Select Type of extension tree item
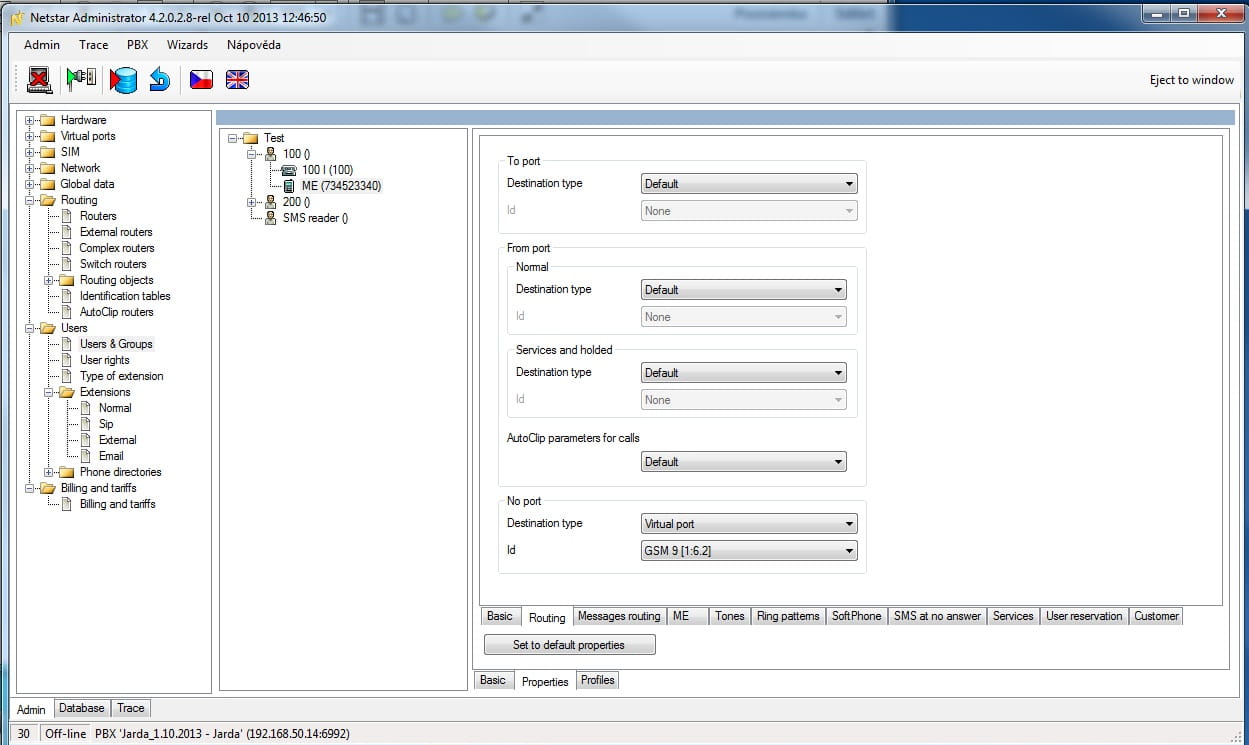Screen dimensions: 1249x745 click(x=121, y=376)
